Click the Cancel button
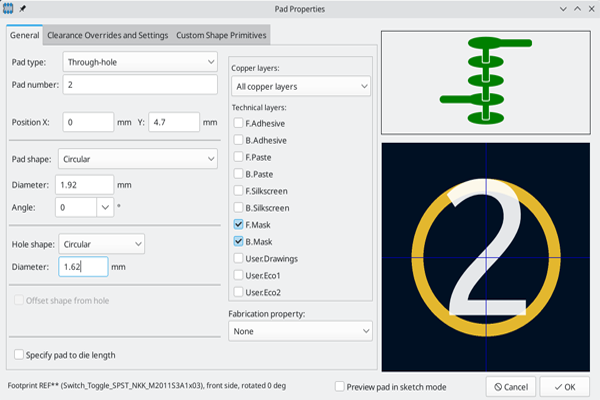This screenshot has width=600, height=400. (x=511, y=387)
